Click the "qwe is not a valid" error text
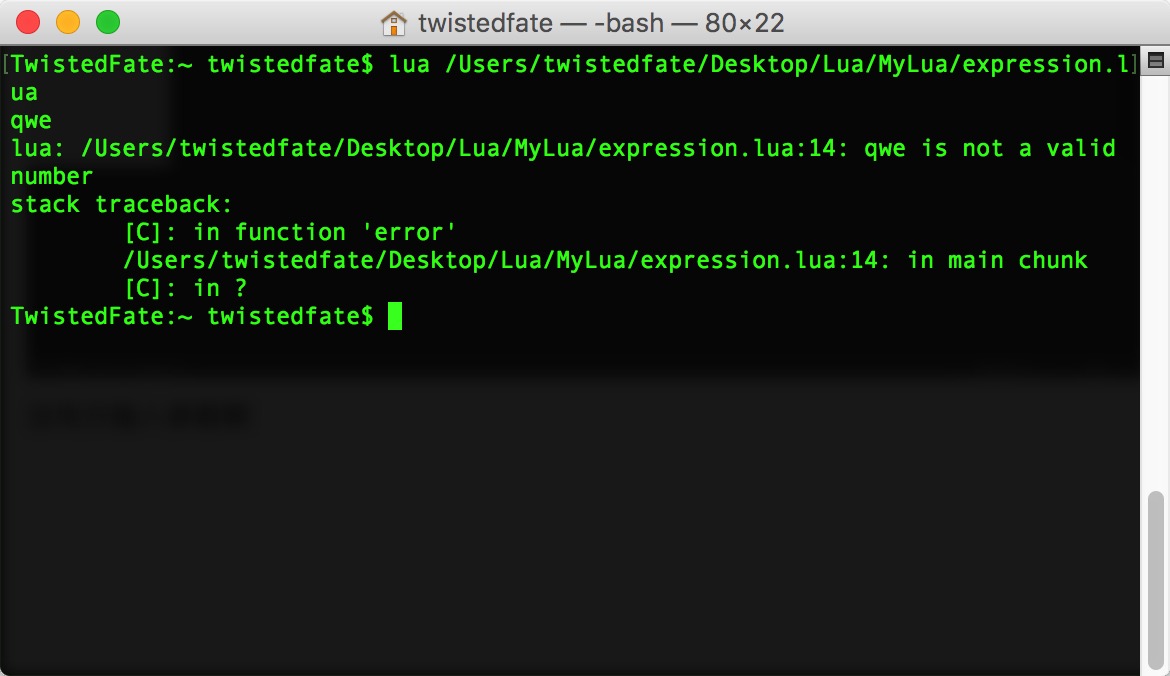The image size is (1170, 676). pos(989,148)
